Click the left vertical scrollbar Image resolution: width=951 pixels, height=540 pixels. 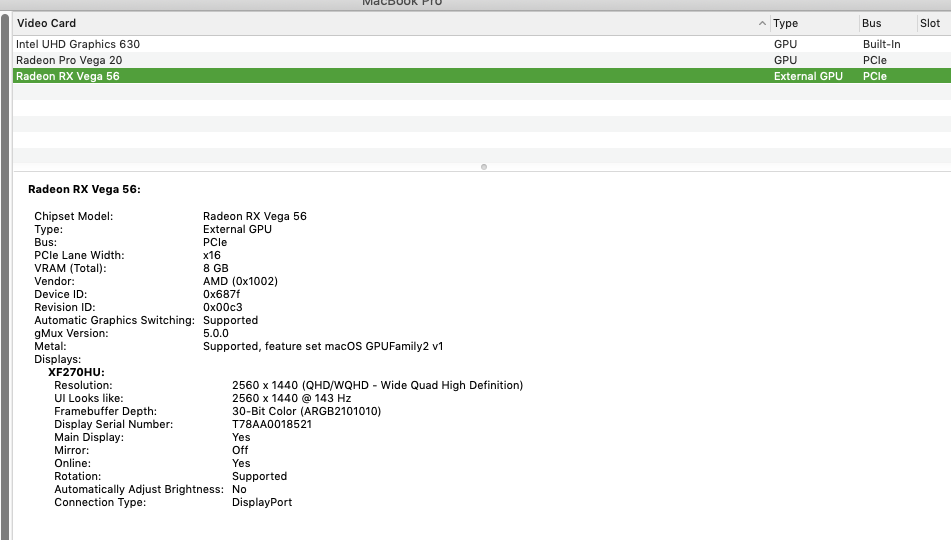[5, 276]
